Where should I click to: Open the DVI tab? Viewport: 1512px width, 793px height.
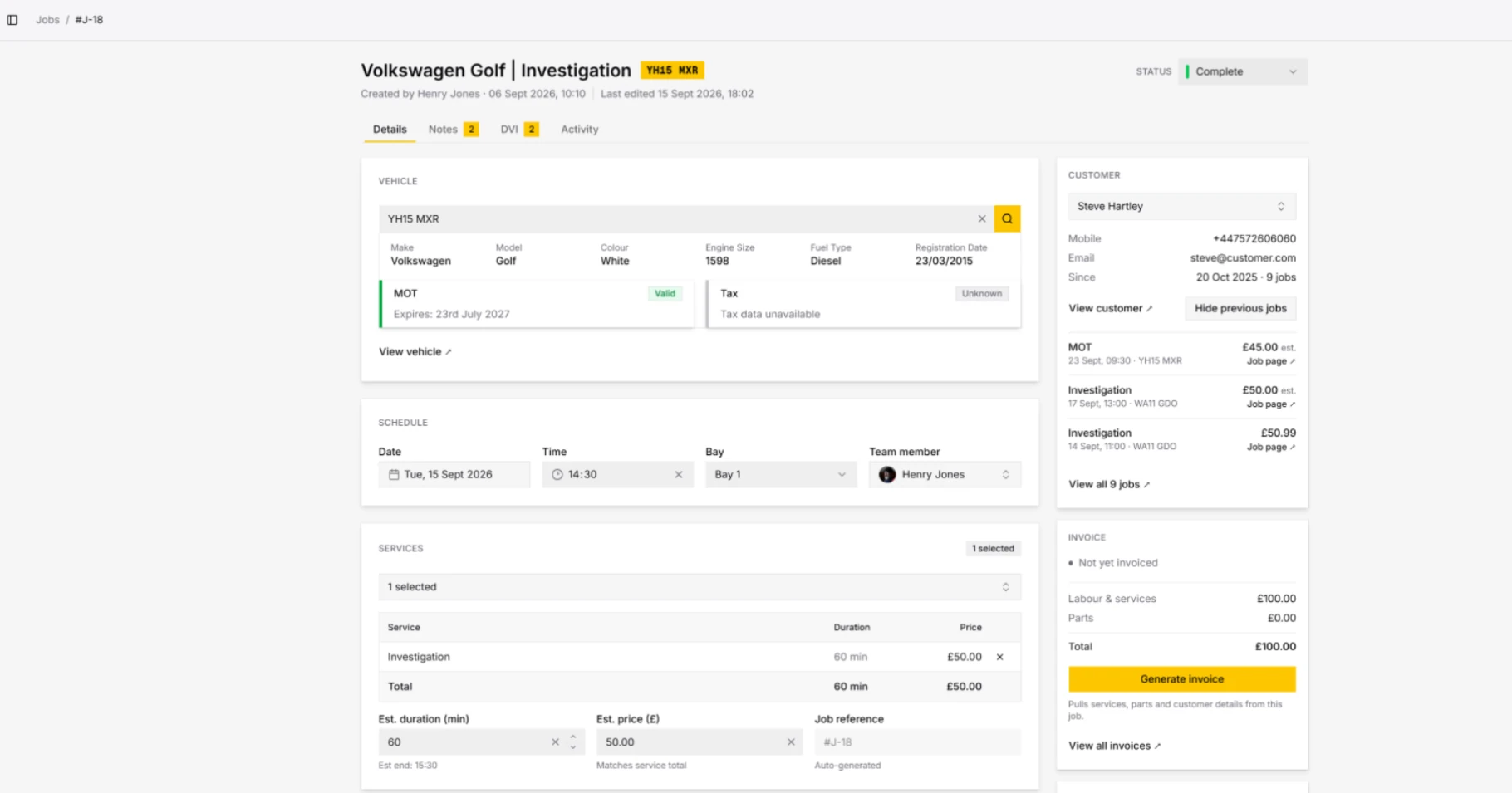tap(519, 130)
